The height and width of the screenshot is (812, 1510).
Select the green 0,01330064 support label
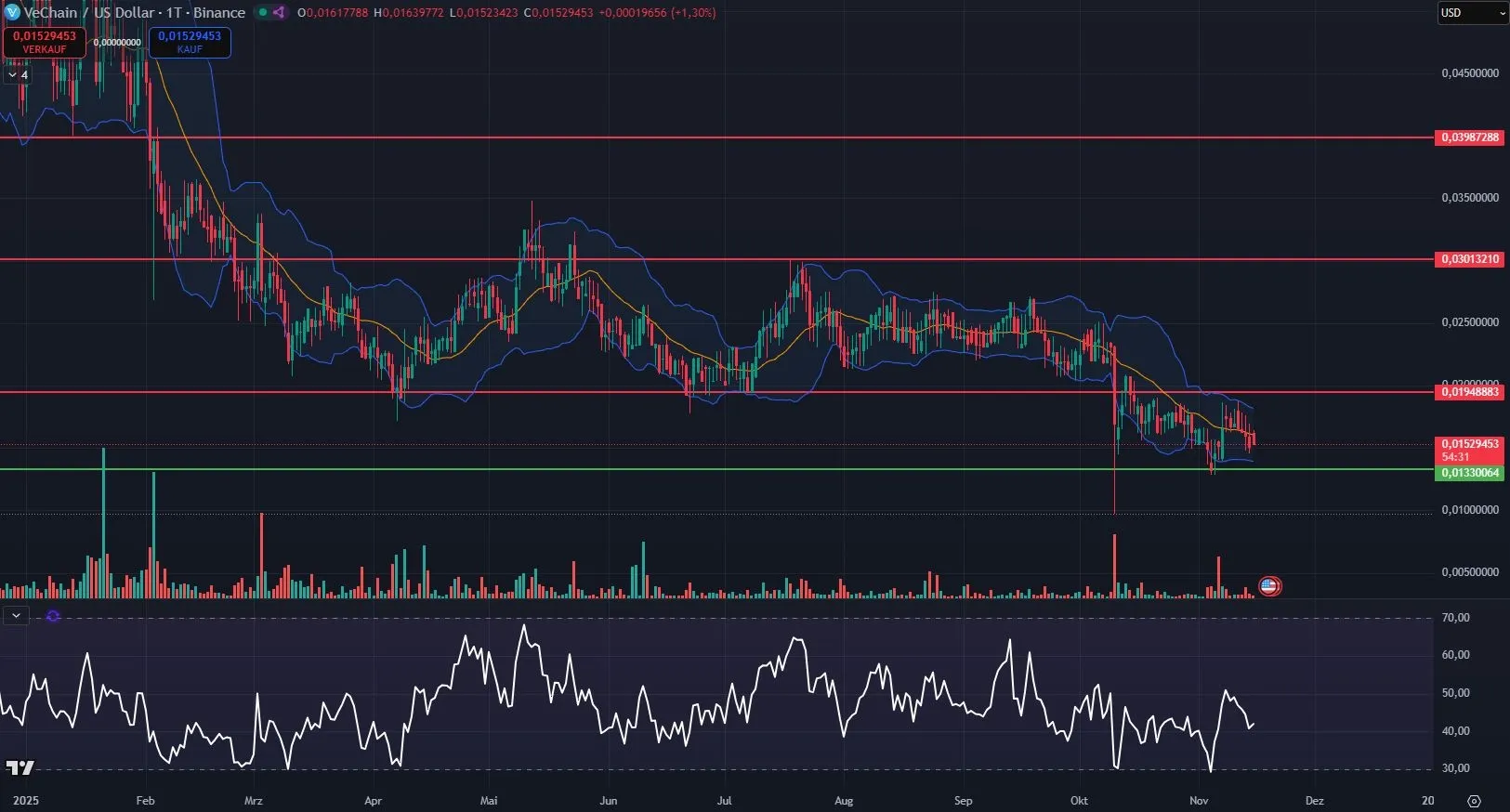click(1470, 473)
